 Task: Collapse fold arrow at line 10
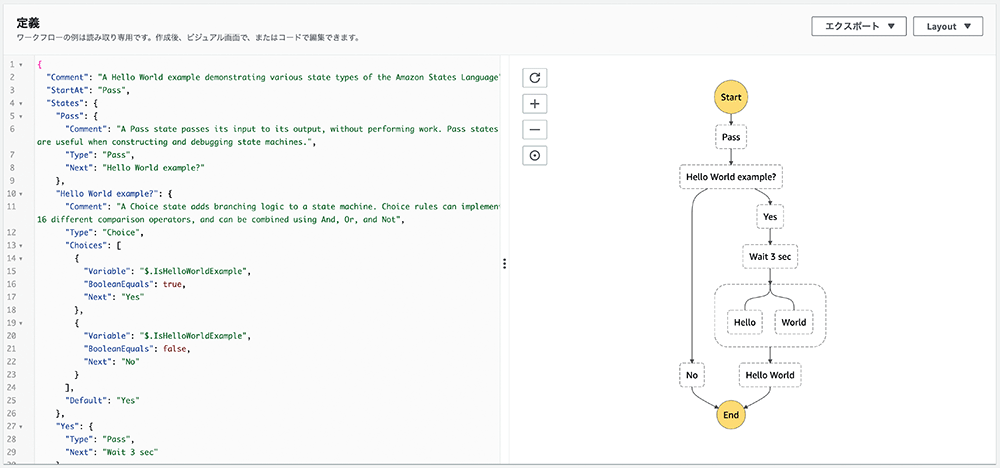pyautogui.click(x=21, y=193)
